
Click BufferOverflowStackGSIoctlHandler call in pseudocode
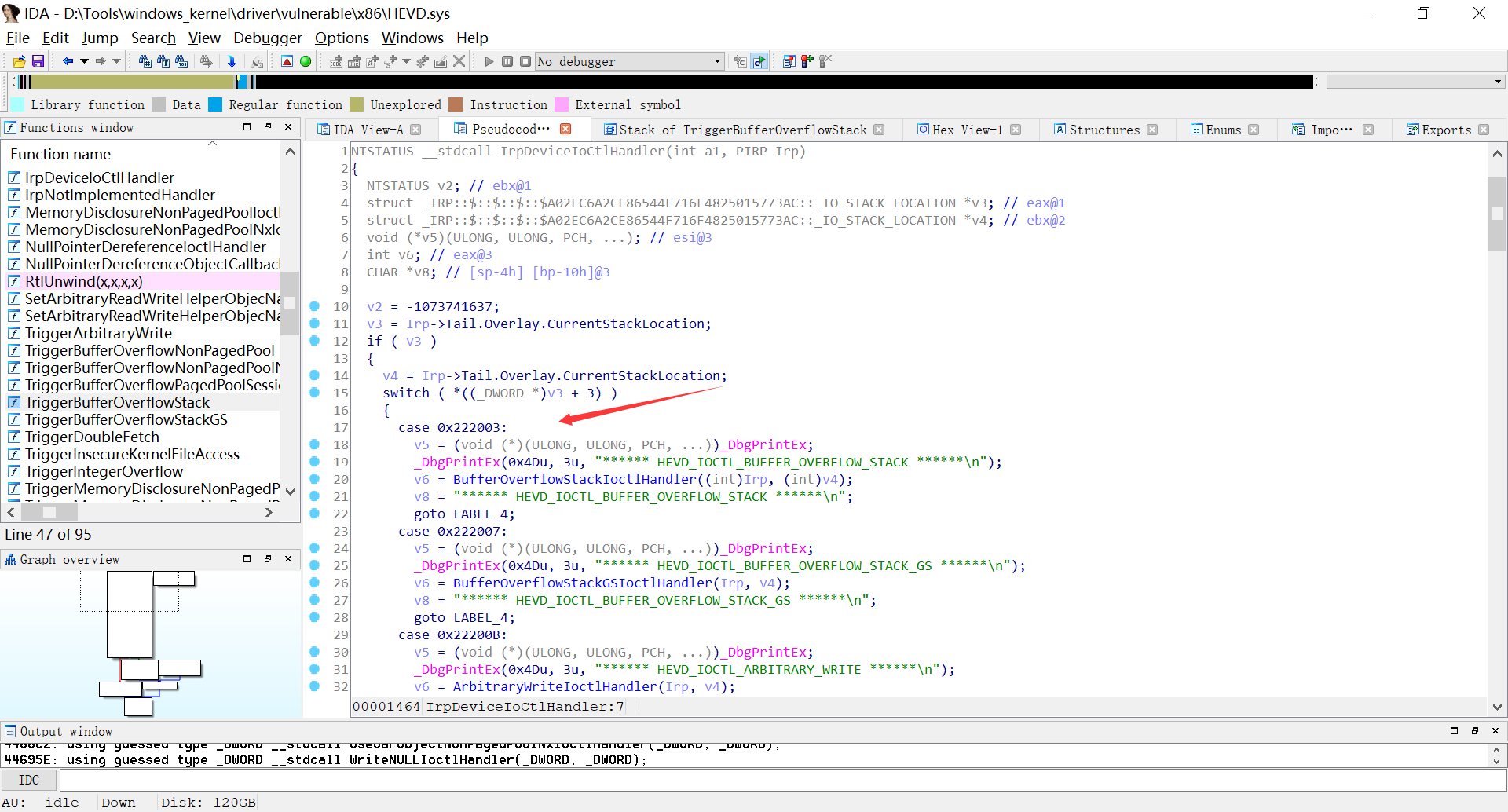583,583
